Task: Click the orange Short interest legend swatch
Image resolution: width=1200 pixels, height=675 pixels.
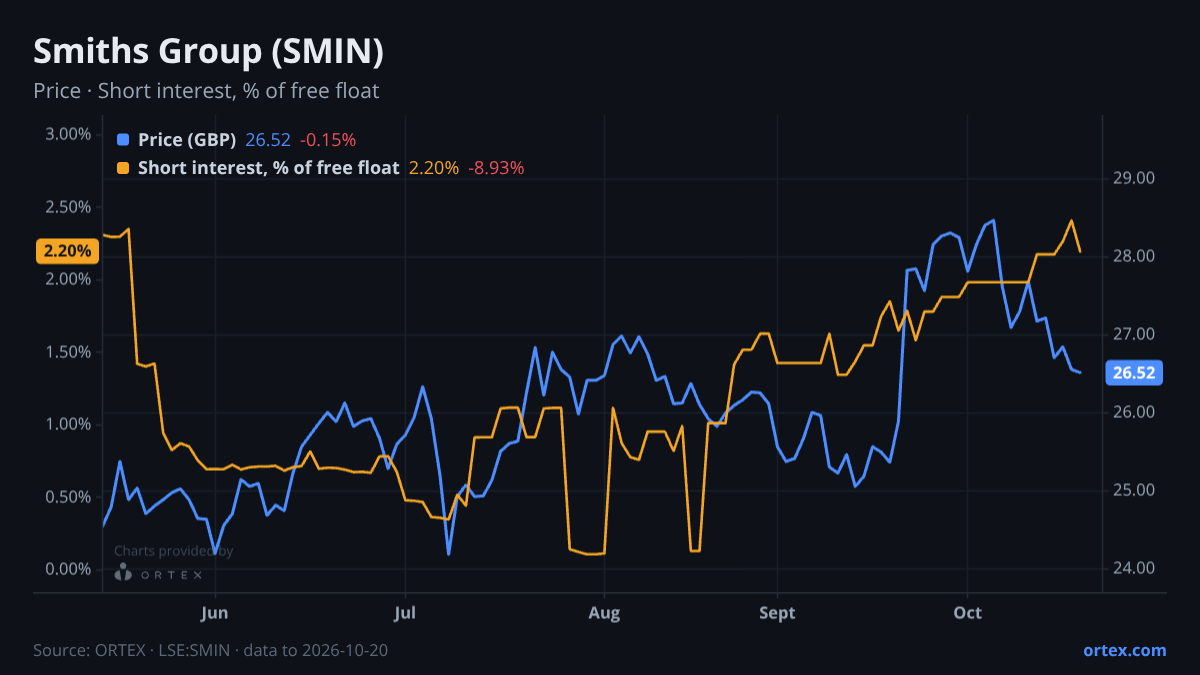Action: tap(123, 168)
